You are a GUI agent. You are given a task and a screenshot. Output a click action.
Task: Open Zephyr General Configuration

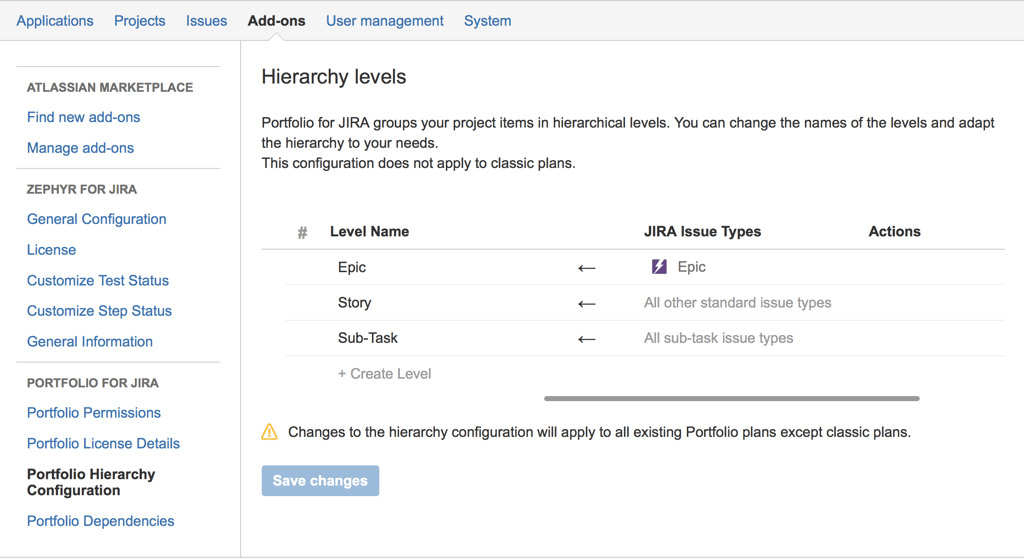coord(97,219)
